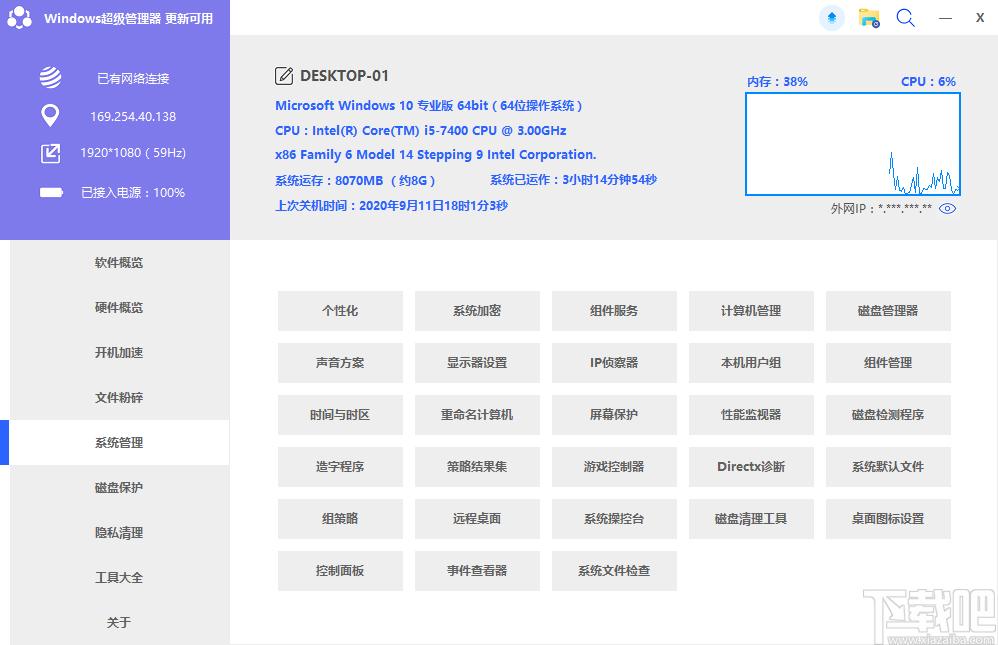Switch to 隐私清理 section

[119, 532]
